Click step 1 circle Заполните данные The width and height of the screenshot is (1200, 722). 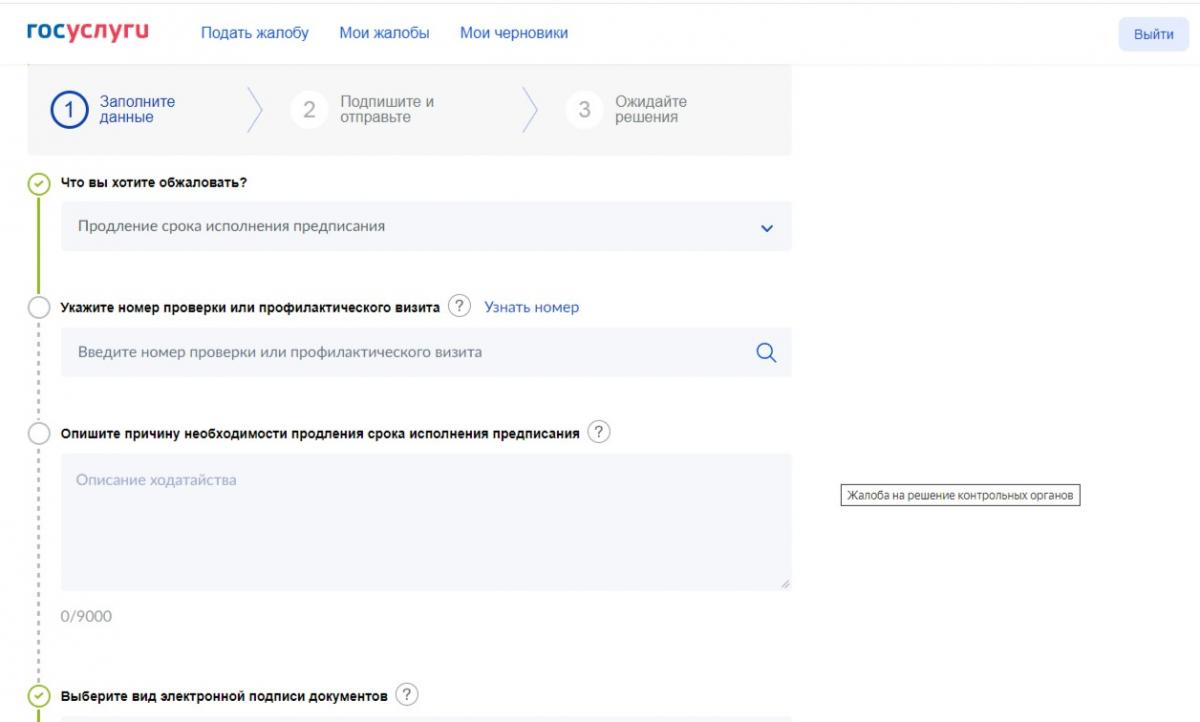[69, 110]
